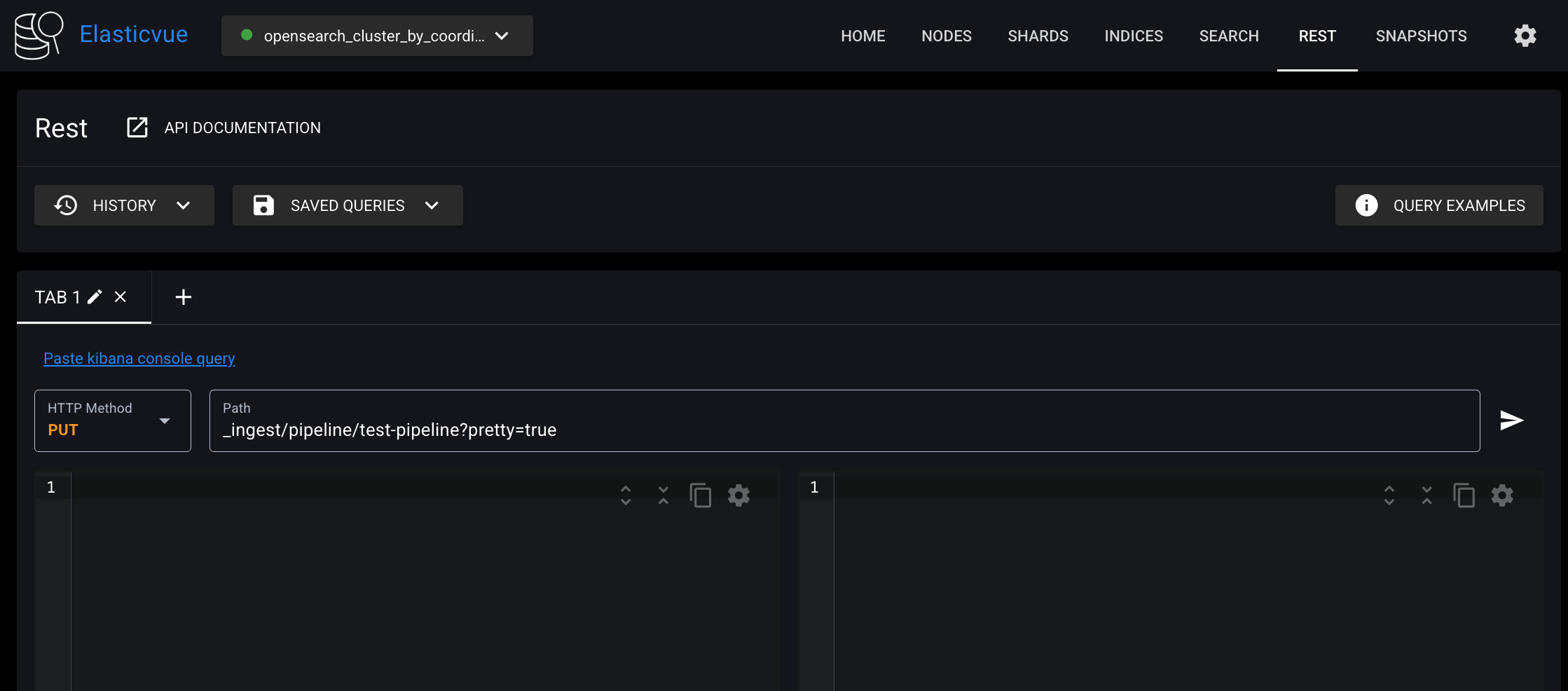Image resolution: width=1568 pixels, height=691 pixels.
Task: Select the TAB 1 tab label
Action: click(57, 297)
